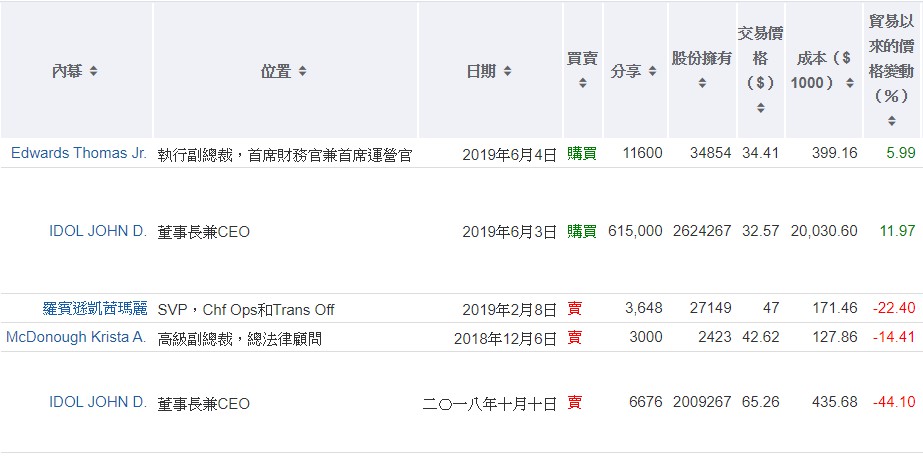Viewport: 923px width, 456px height.
Task: Open IDOL JOHN D. link in last row
Action: pos(98,402)
